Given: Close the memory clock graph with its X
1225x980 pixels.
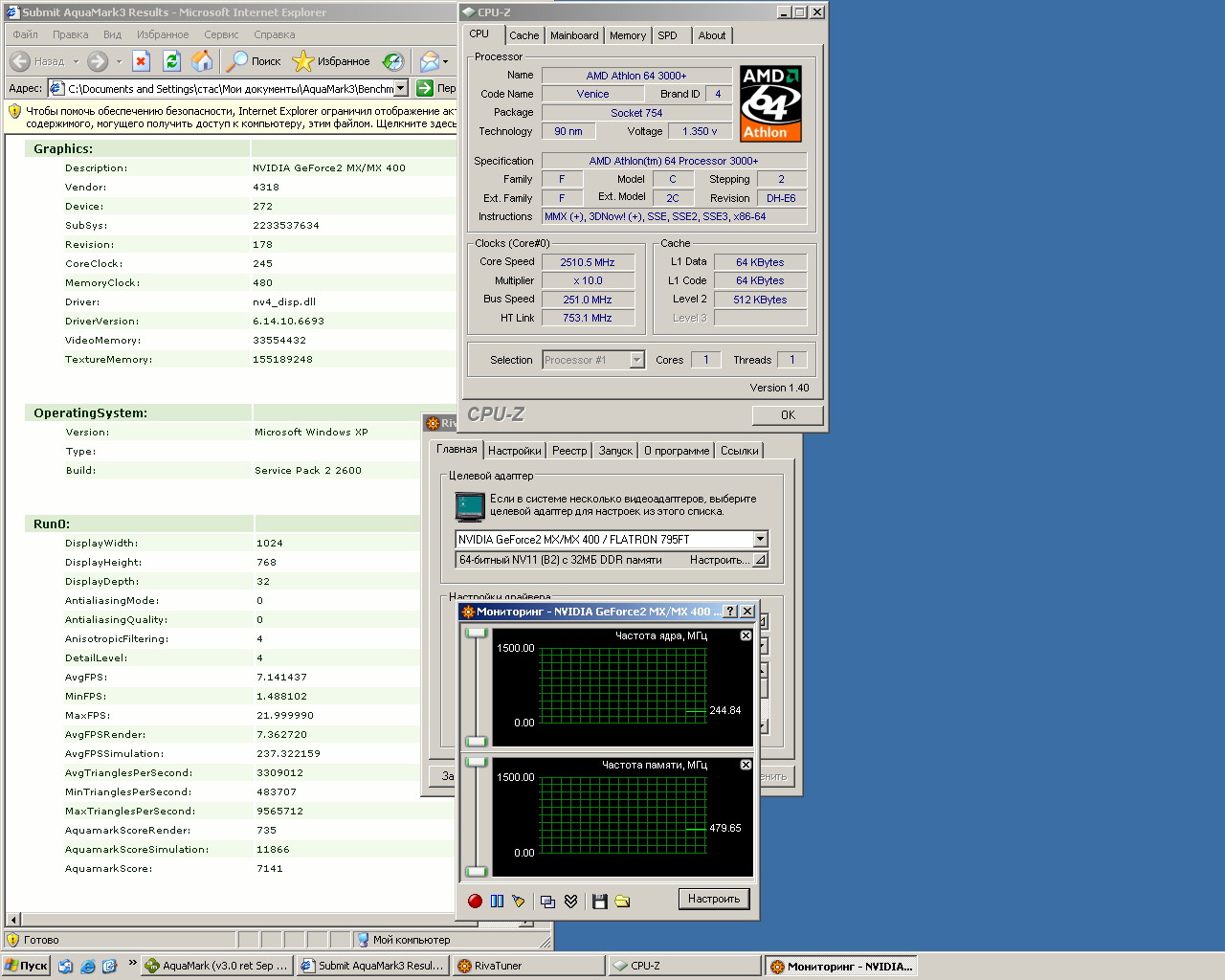Looking at the screenshot, I should pos(746,765).
